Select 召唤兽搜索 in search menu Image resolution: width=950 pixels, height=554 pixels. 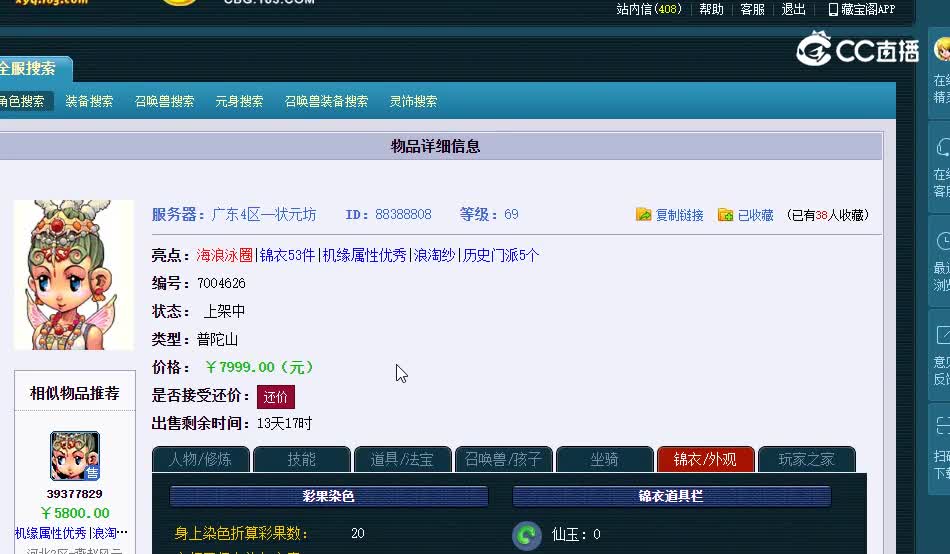[x=164, y=101]
